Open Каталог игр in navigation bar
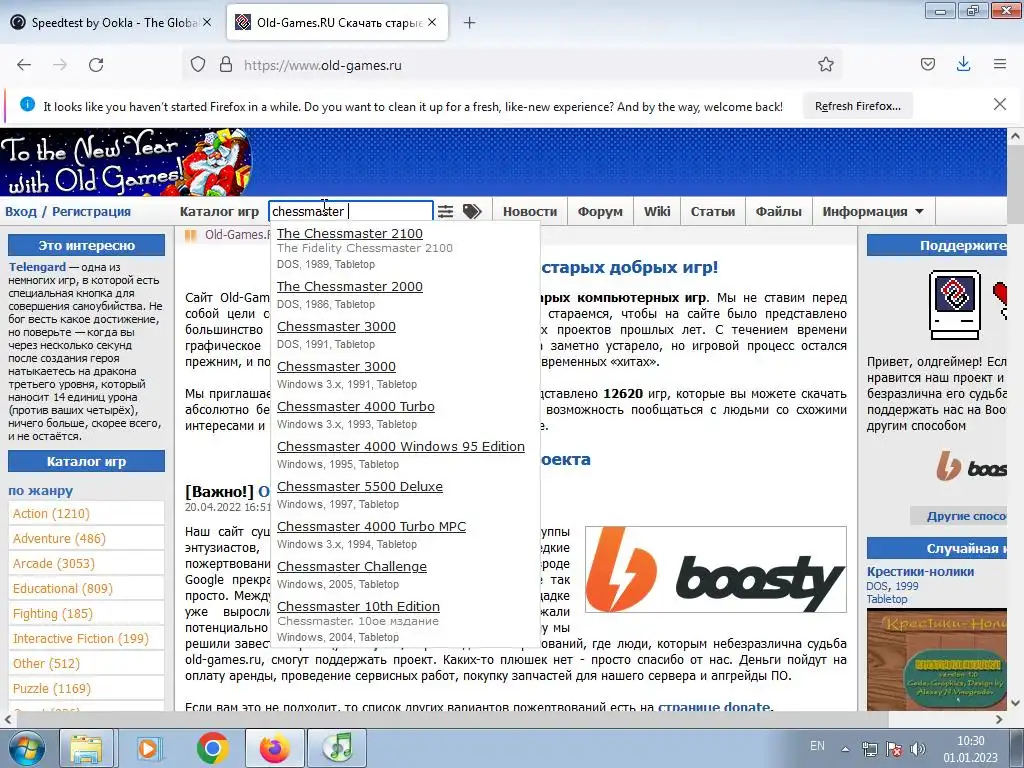Screen dimensions: 1024x768 point(219,212)
